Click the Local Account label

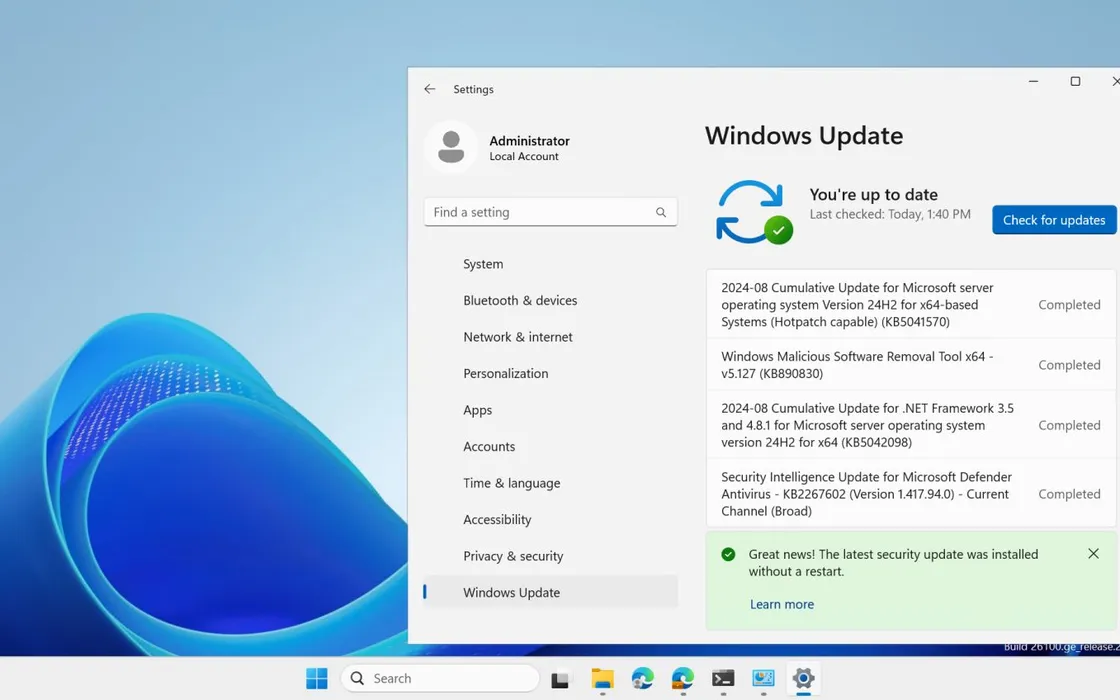[x=524, y=156]
